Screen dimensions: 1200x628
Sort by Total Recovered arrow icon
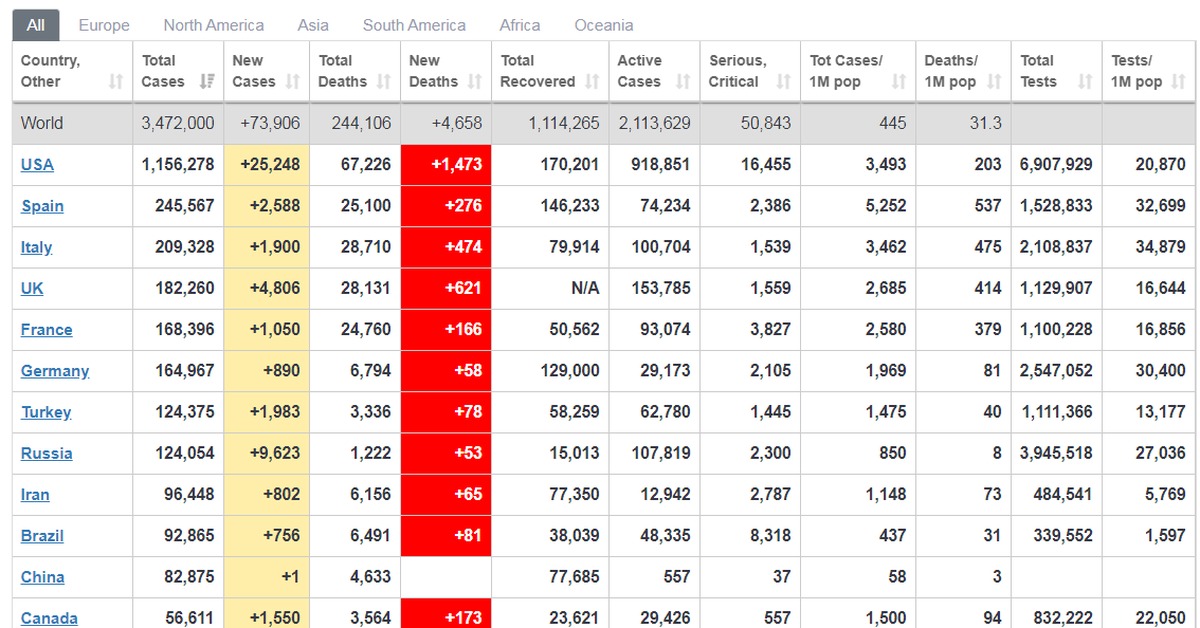(592, 82)
